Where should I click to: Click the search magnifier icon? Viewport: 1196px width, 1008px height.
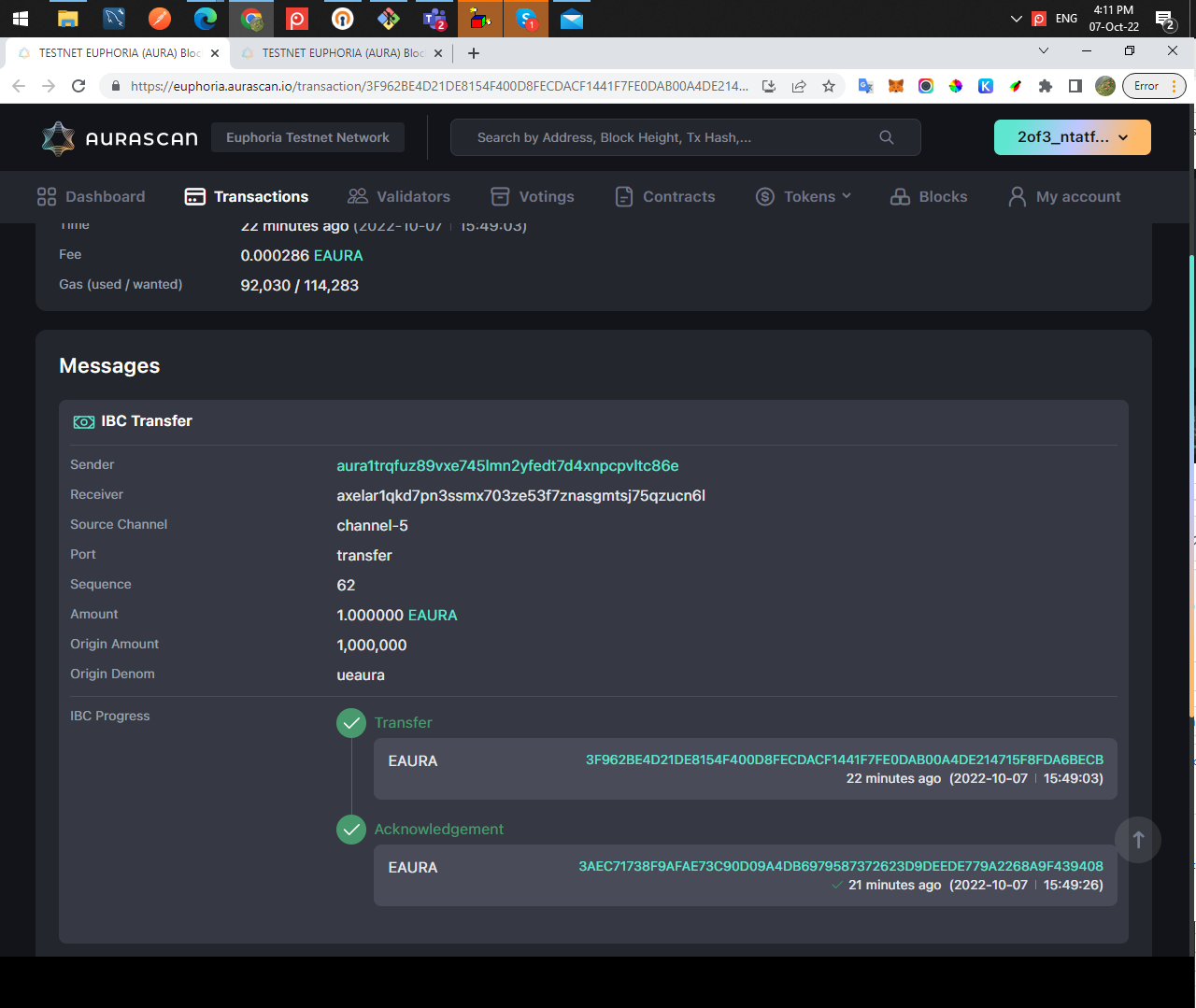pos(885,136)
